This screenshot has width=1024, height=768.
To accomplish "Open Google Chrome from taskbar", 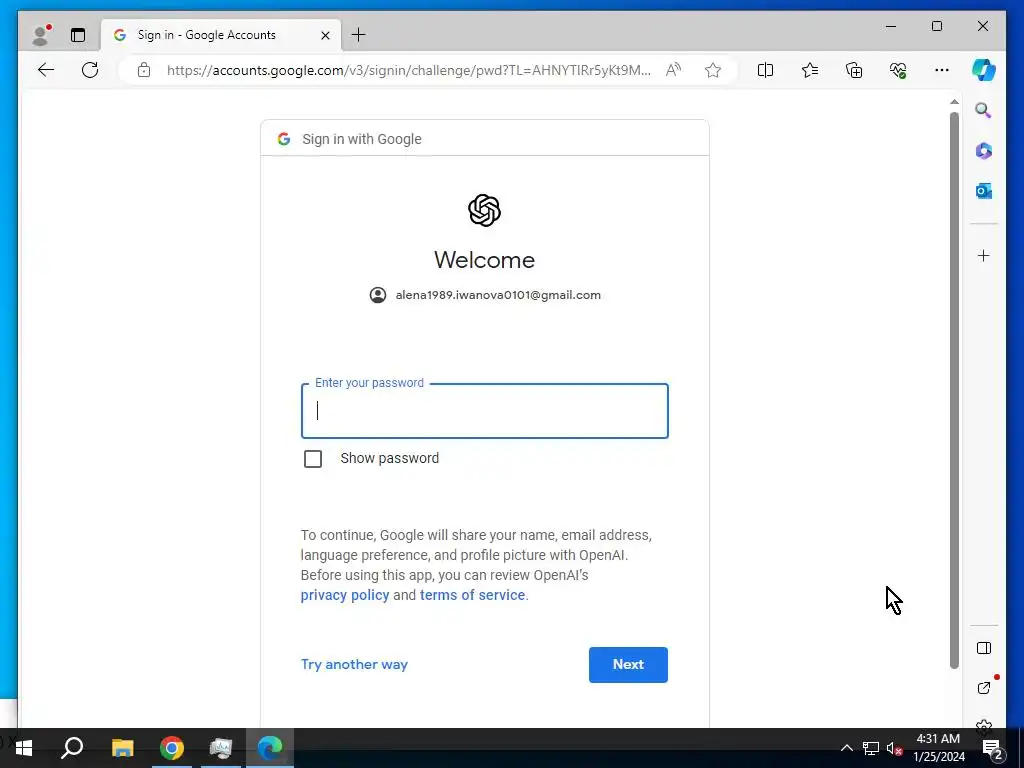I will pyautogui.click(x=172, y=748).
